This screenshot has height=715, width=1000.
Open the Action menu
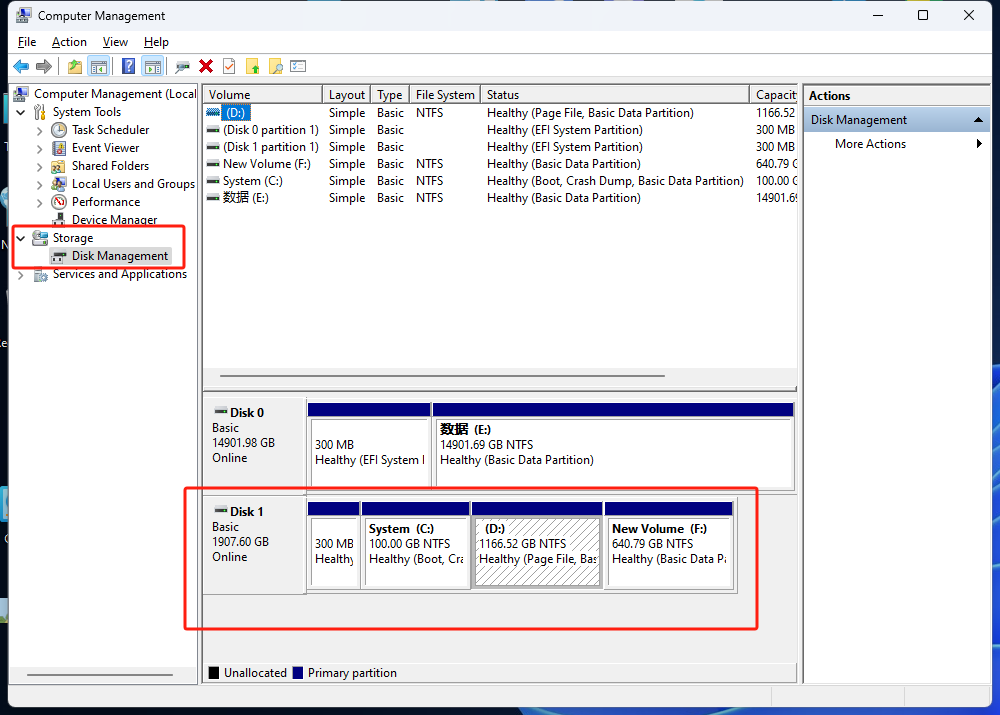(69, 42)
